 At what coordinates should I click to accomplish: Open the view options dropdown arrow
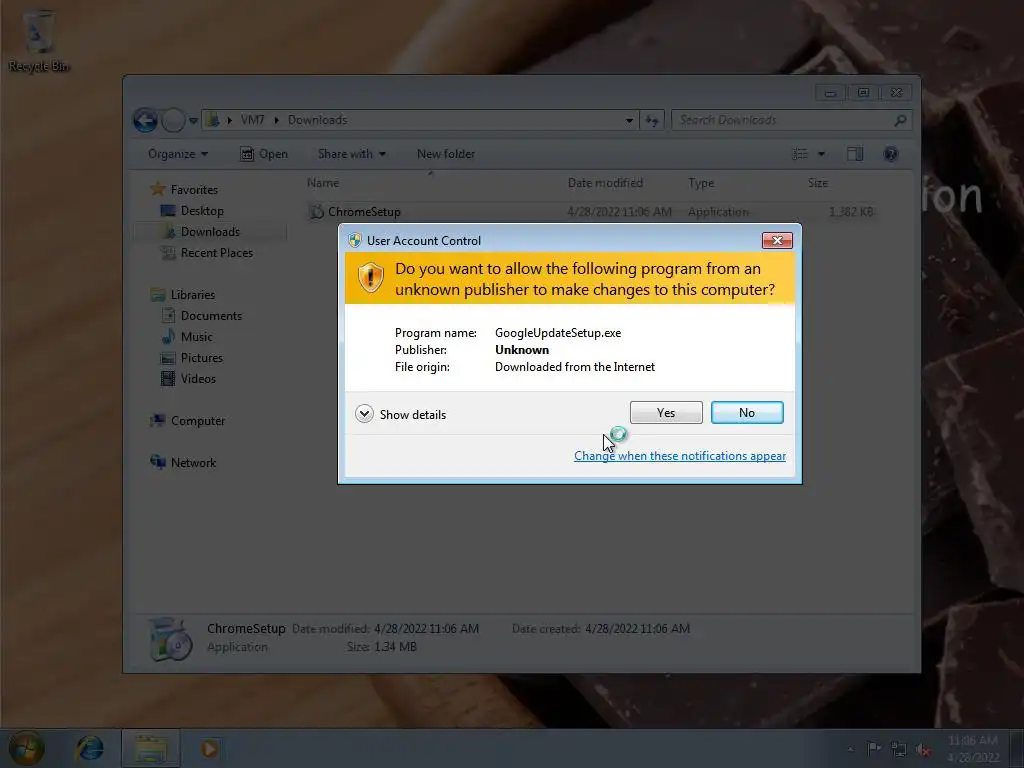tap(822, 154)
